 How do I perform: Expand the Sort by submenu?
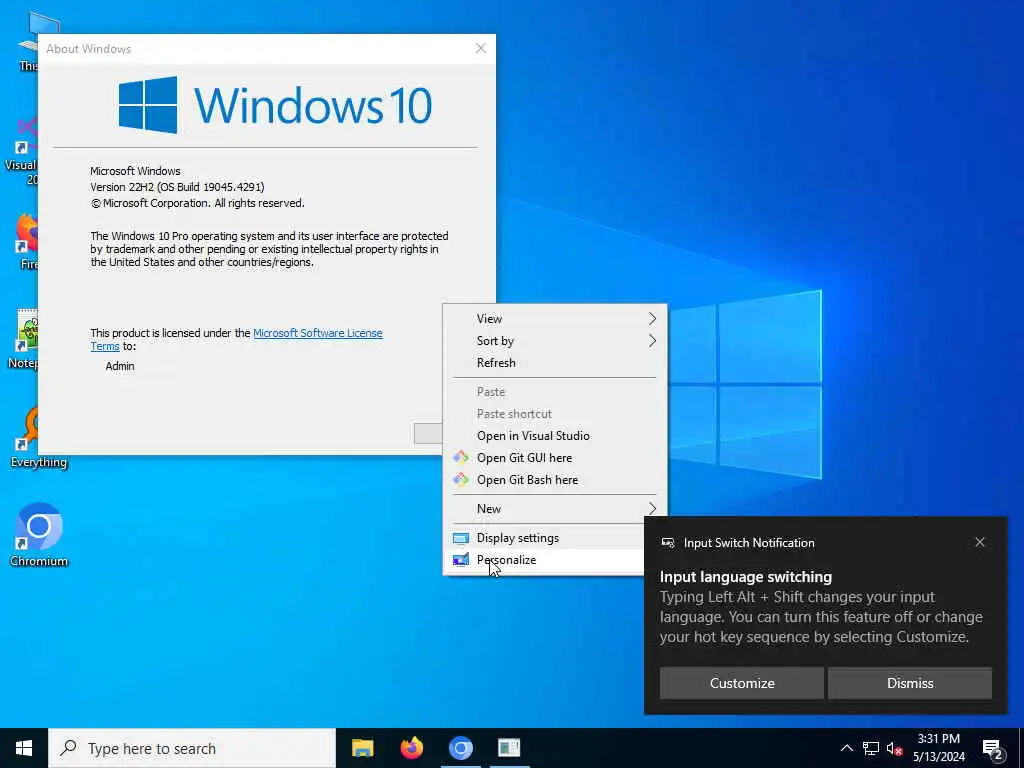[x=555, y=341]
